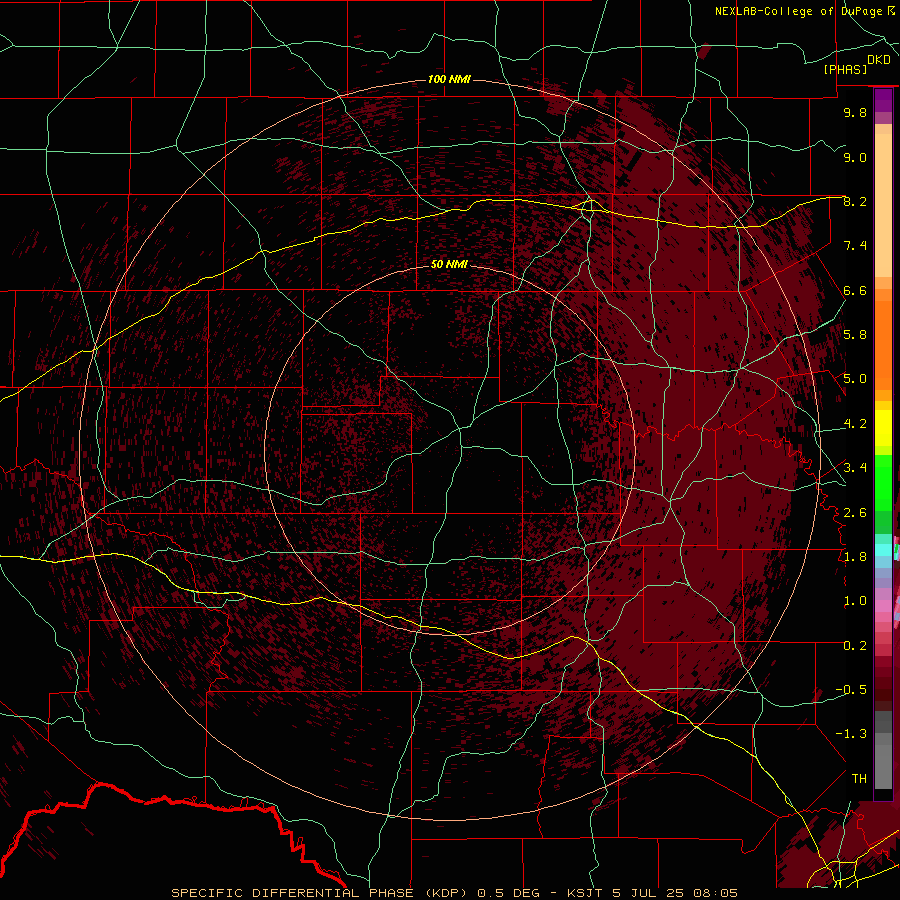
Task: Click the 2.6 scale value
Action: (855, 512)
